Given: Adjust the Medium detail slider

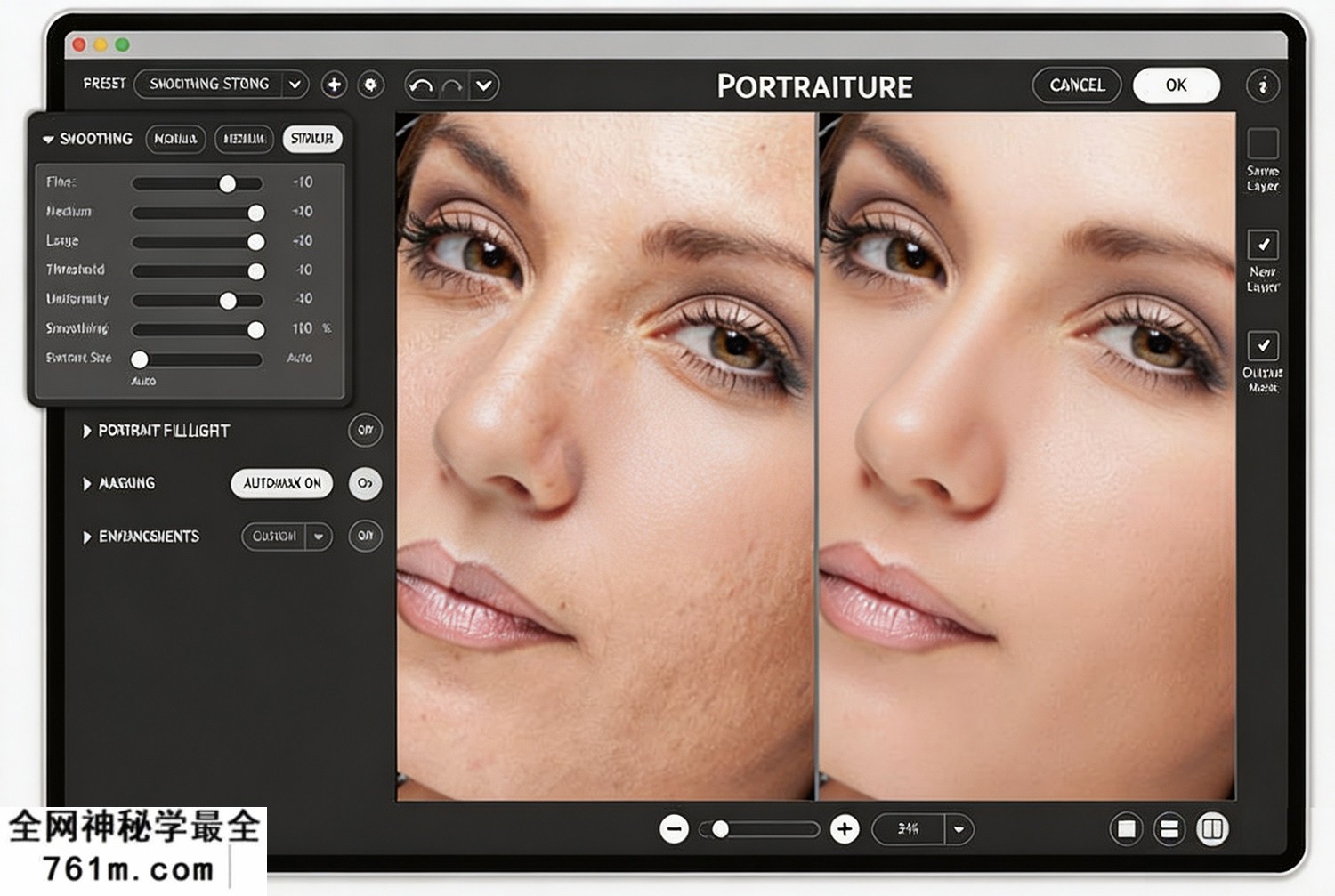Looking at the screenshot, I should click(198, 213).
